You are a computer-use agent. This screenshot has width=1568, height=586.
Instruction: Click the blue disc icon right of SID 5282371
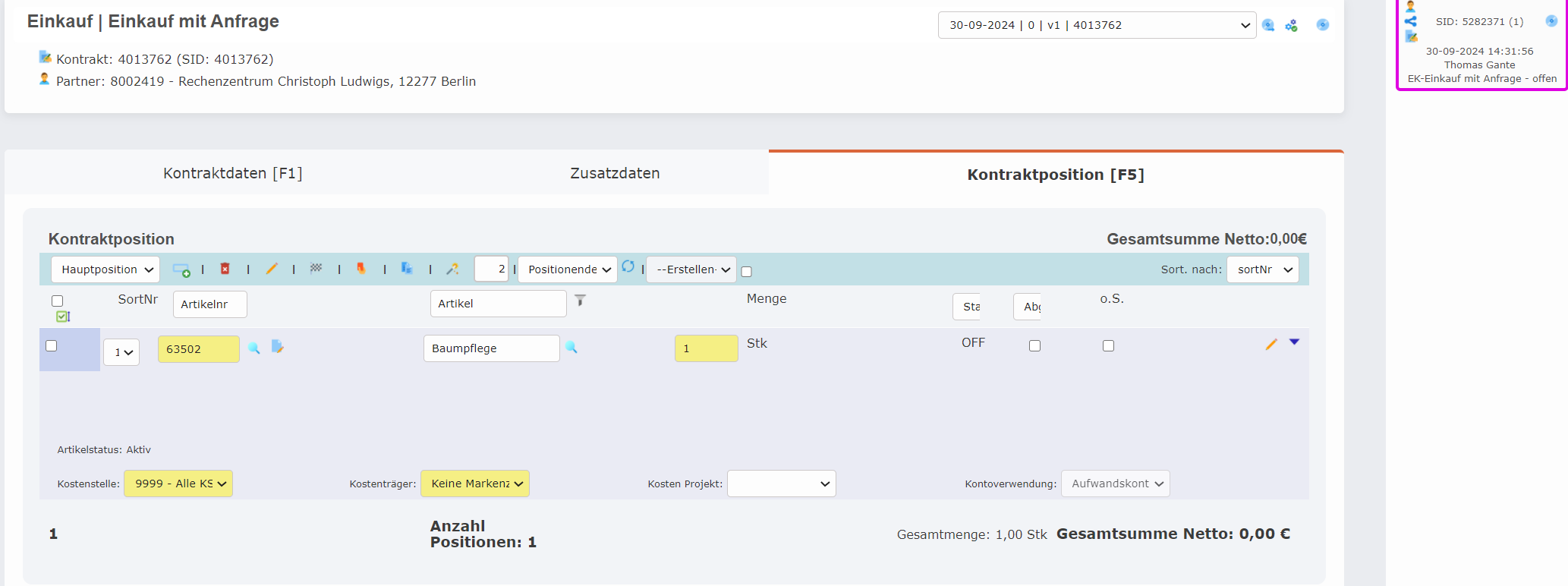click(1551, 21)
